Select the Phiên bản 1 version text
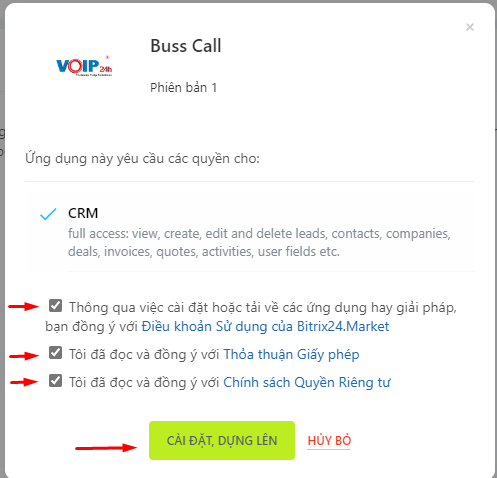497x478 pixels. (184, 88)
